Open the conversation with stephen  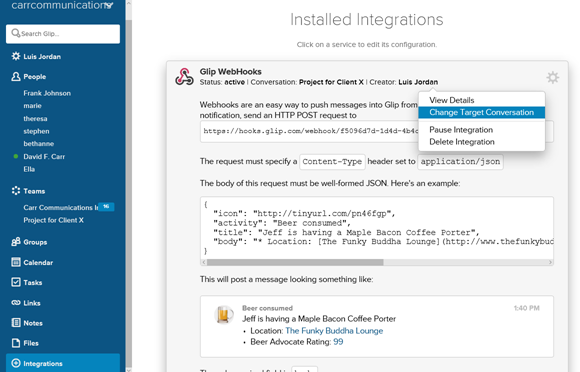36,131
